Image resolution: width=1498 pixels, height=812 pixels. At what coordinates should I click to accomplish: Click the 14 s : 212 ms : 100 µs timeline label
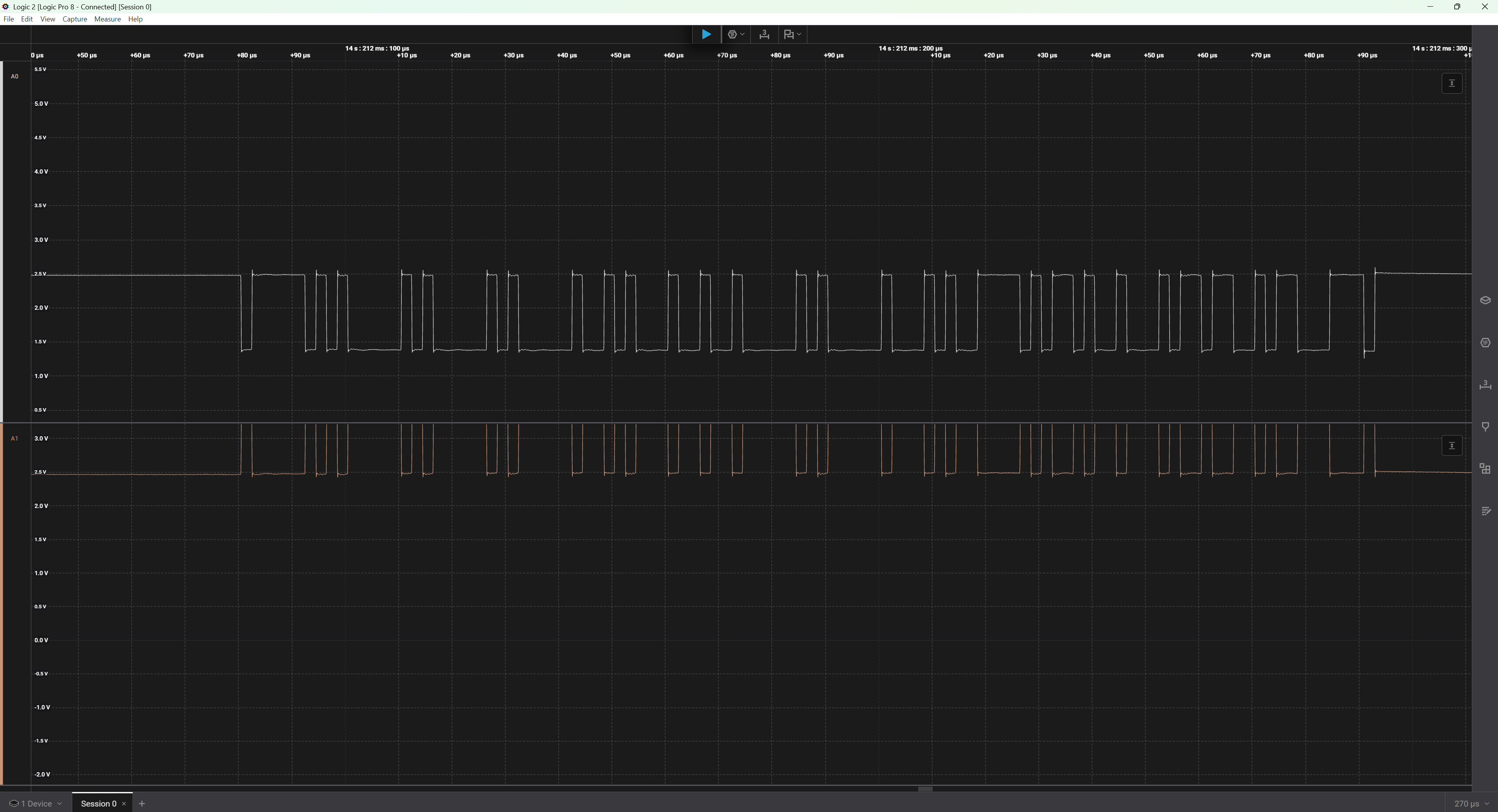(378, 48)
